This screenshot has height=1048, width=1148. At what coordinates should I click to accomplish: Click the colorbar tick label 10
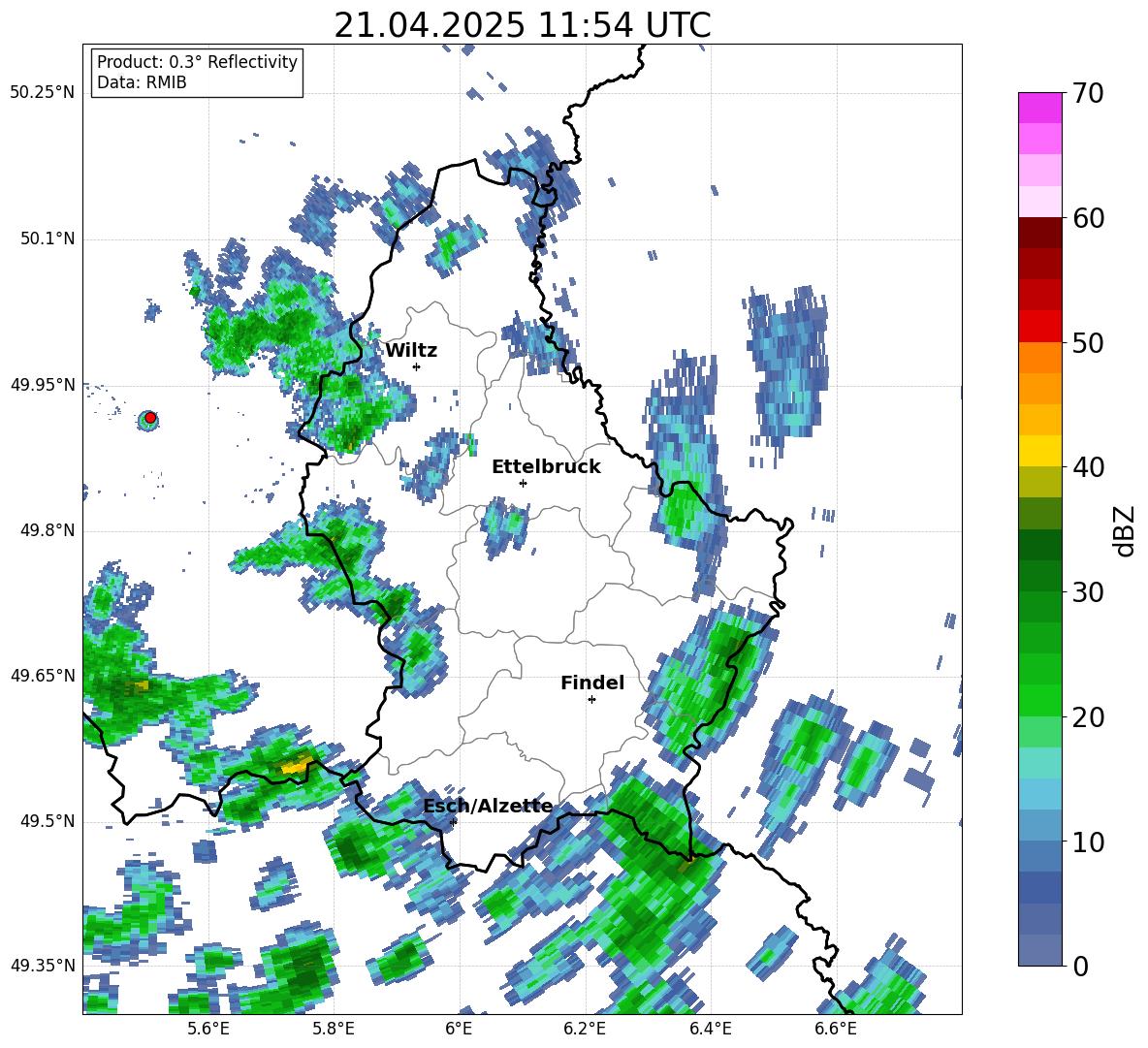1089,842
